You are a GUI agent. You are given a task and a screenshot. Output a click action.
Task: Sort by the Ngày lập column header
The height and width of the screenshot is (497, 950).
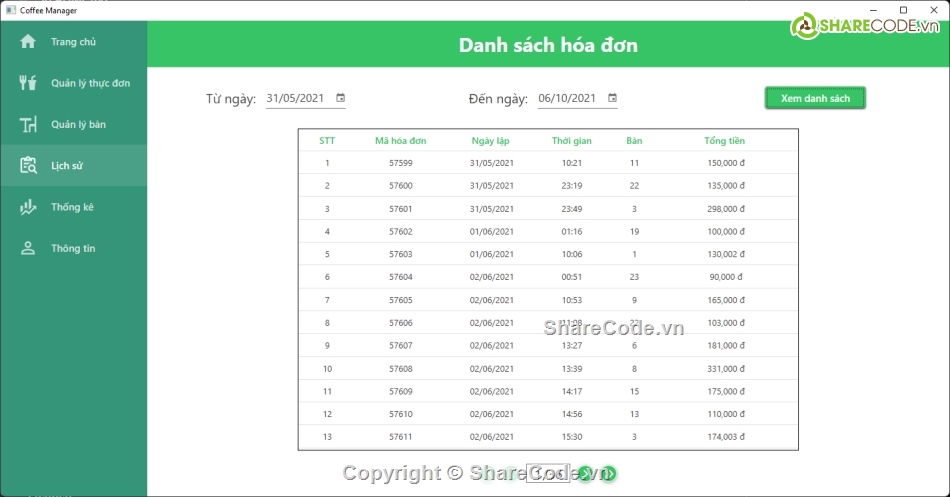pos(491,141)
